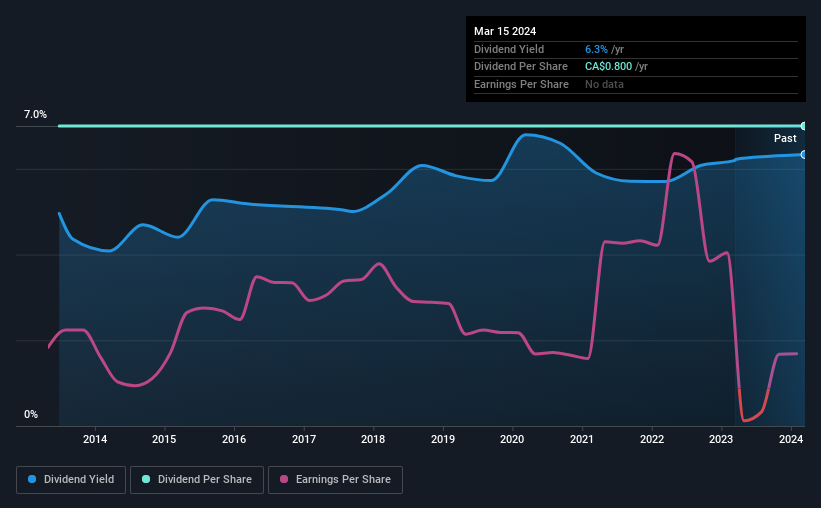Image resolution: width=821 pixels, height=508 pixels.
Task: Click the Dividend Per Share endpoint marker
Action: (x=803, y=126)
